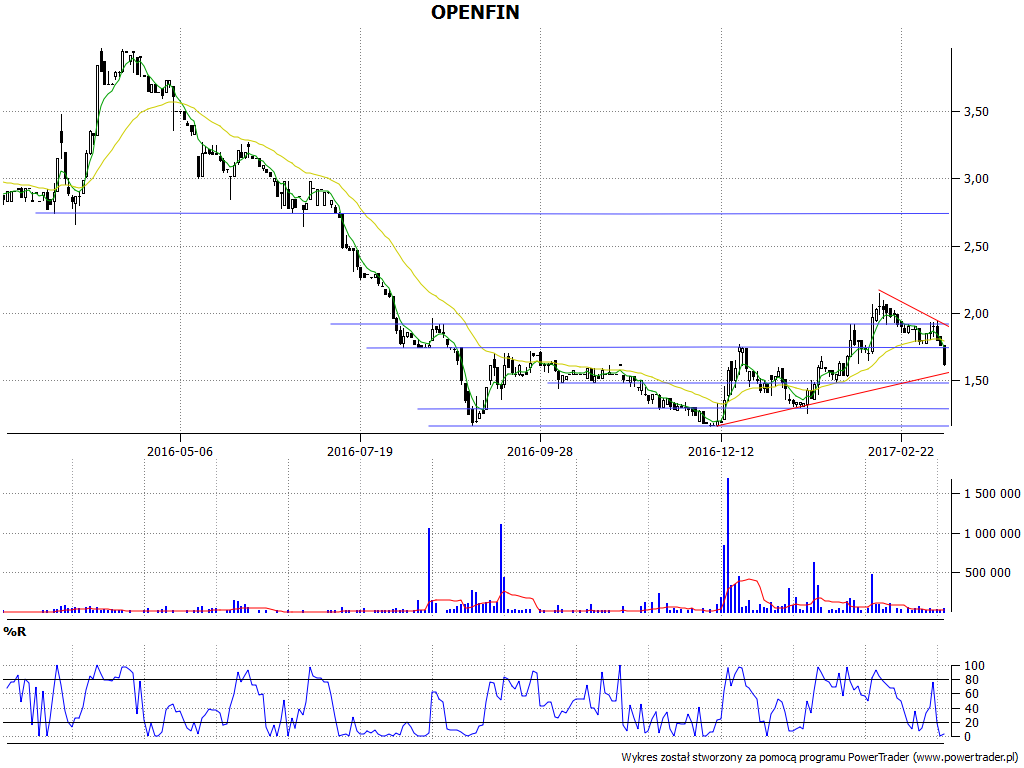Click the 1,50 price axis label
This screenshot has width=1024, height=768.
pos(976,381)
